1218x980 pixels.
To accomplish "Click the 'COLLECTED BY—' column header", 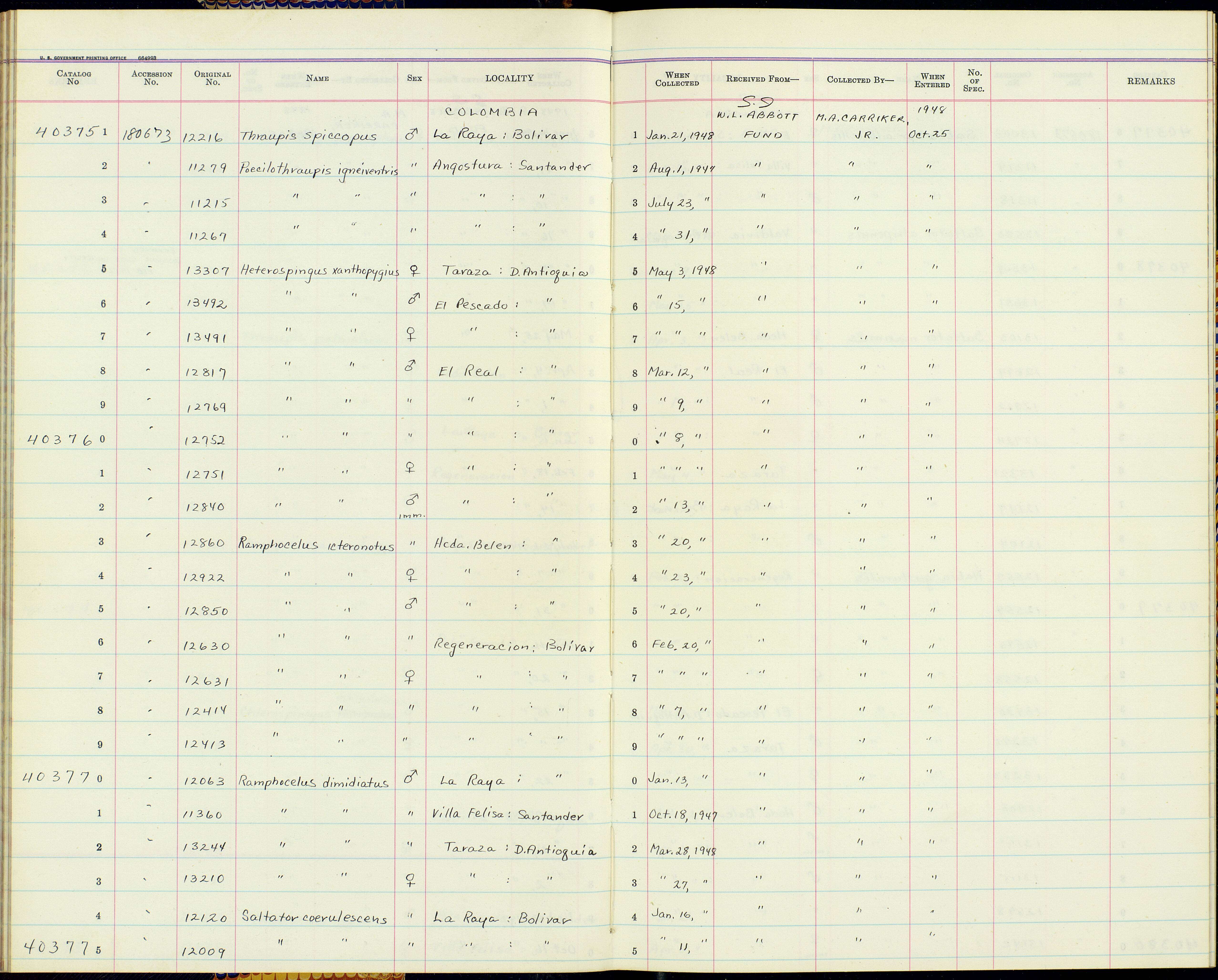I will pos(860,80).
